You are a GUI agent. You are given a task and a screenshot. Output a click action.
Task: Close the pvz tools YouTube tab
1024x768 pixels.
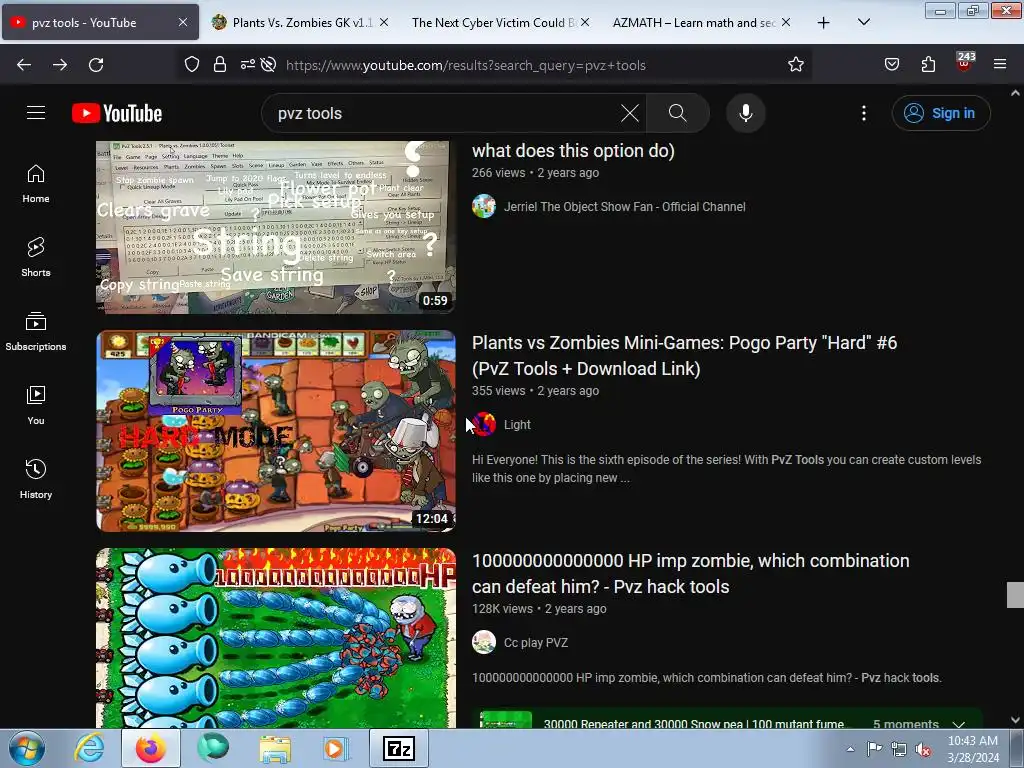click(183, 22)
